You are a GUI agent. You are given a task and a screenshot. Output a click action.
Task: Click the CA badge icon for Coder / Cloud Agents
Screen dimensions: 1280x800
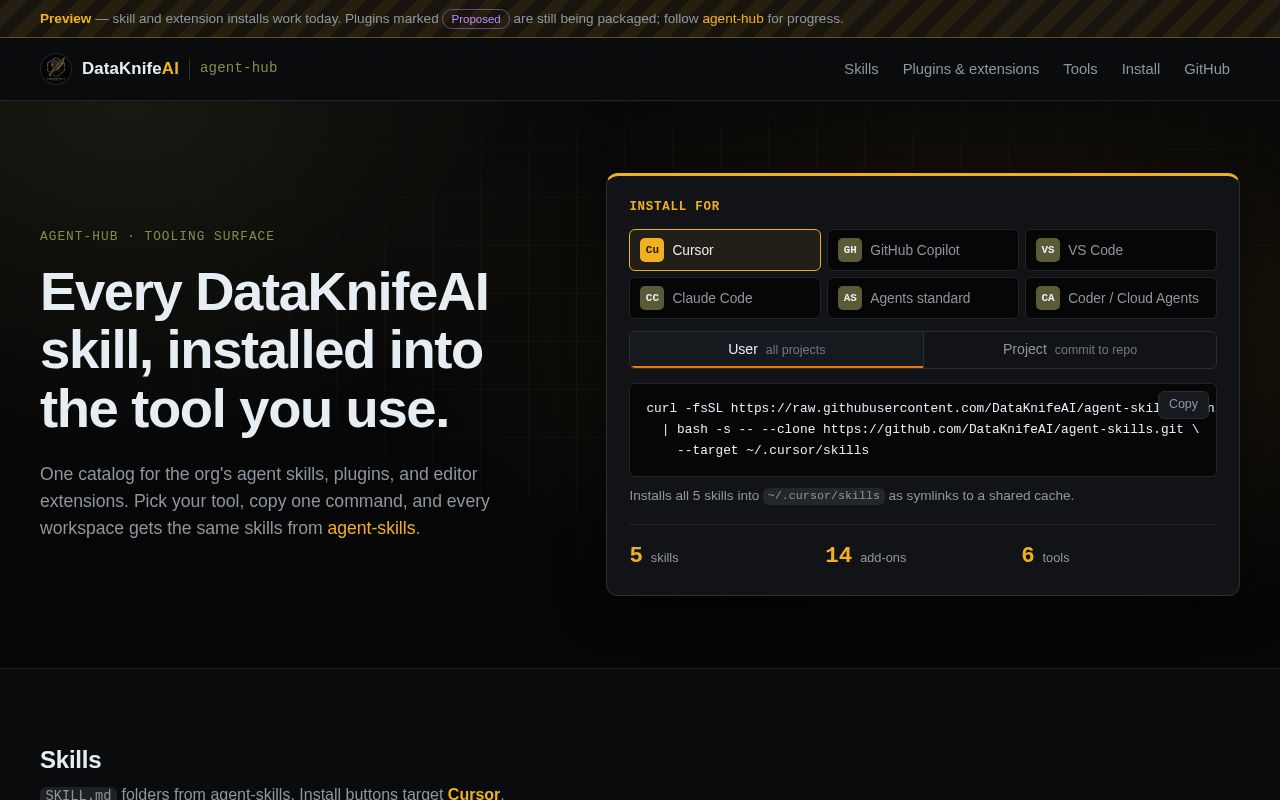(1048, 298)
